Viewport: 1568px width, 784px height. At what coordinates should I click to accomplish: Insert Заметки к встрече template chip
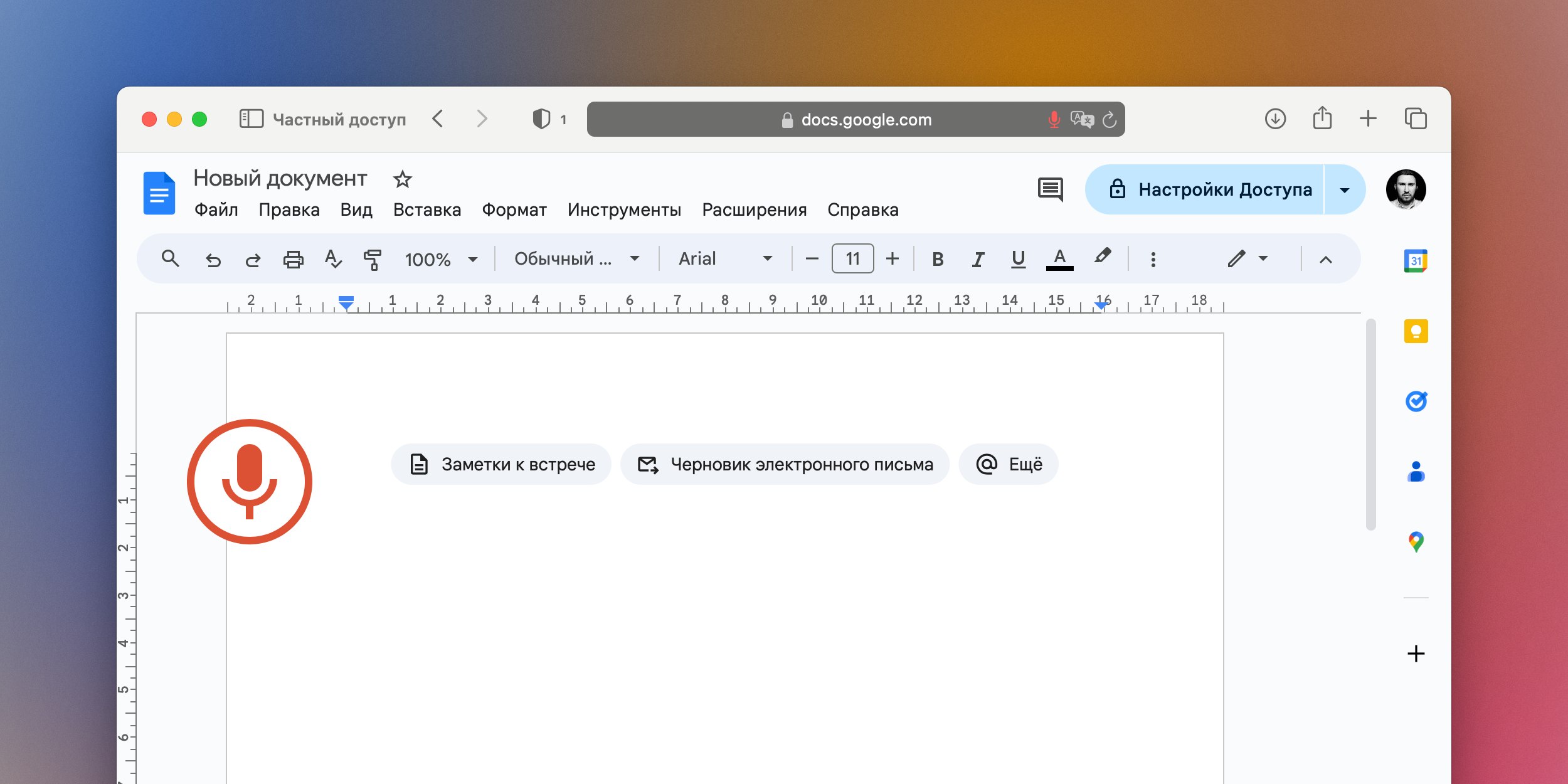(501, 464)
